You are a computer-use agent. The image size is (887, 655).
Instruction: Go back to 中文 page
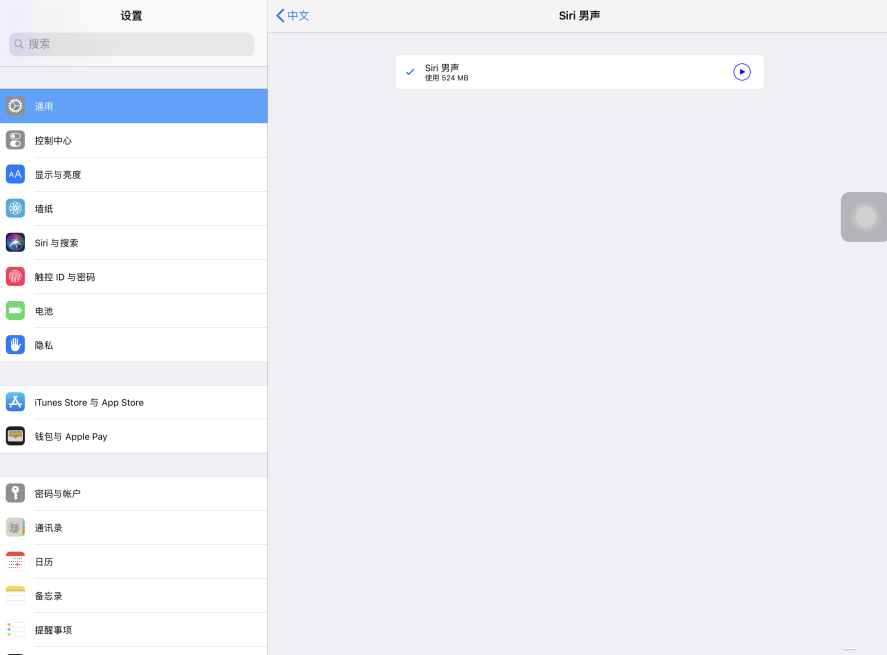(x=293, y=16)
